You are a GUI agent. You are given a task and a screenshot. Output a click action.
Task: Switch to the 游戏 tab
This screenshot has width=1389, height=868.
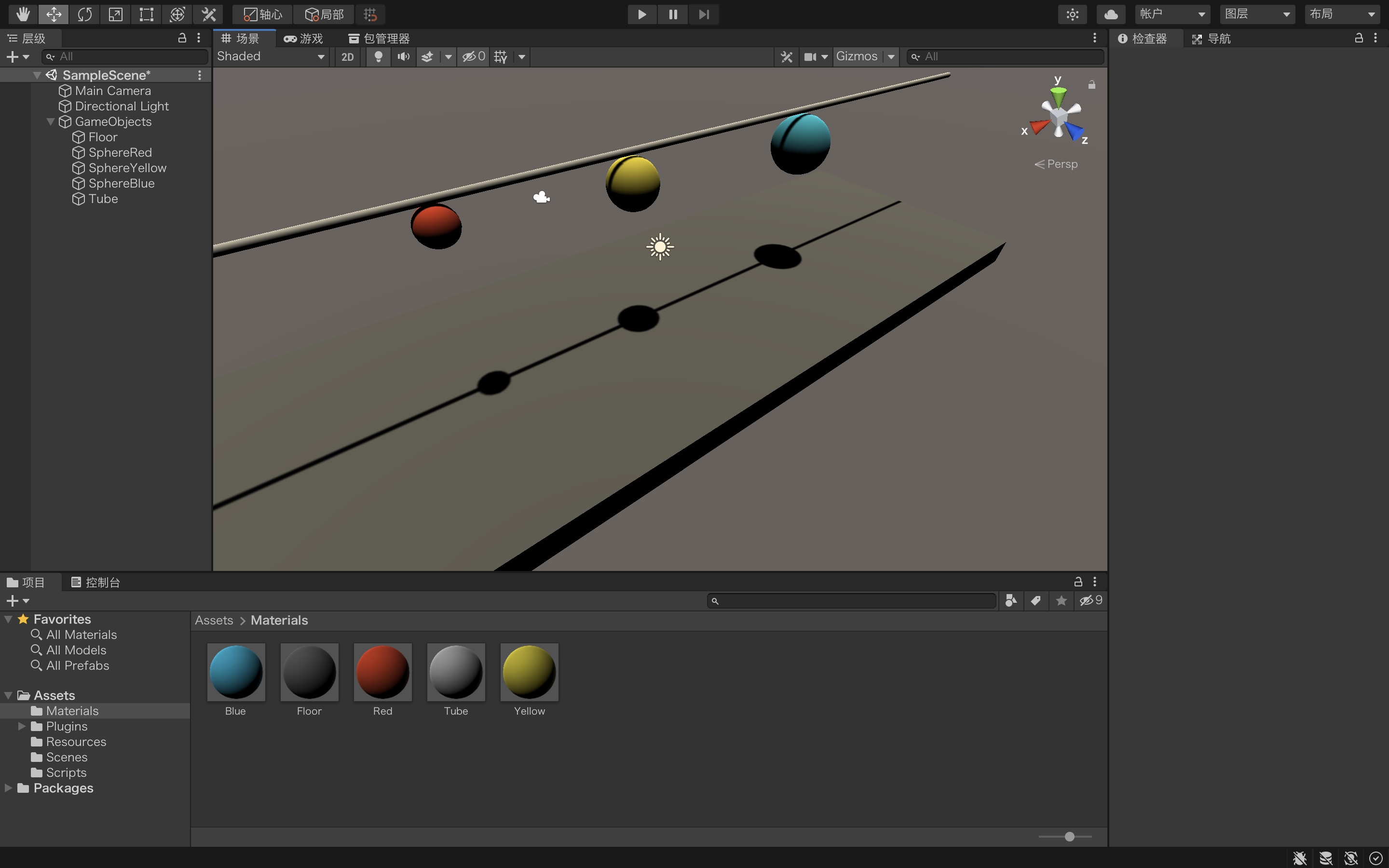(304, 38)
